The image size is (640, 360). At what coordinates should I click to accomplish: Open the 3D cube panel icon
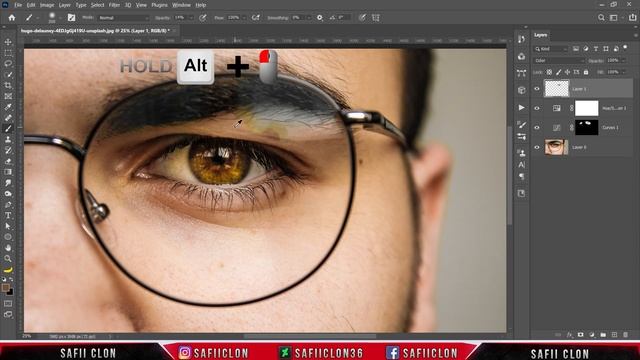(522, 90)
